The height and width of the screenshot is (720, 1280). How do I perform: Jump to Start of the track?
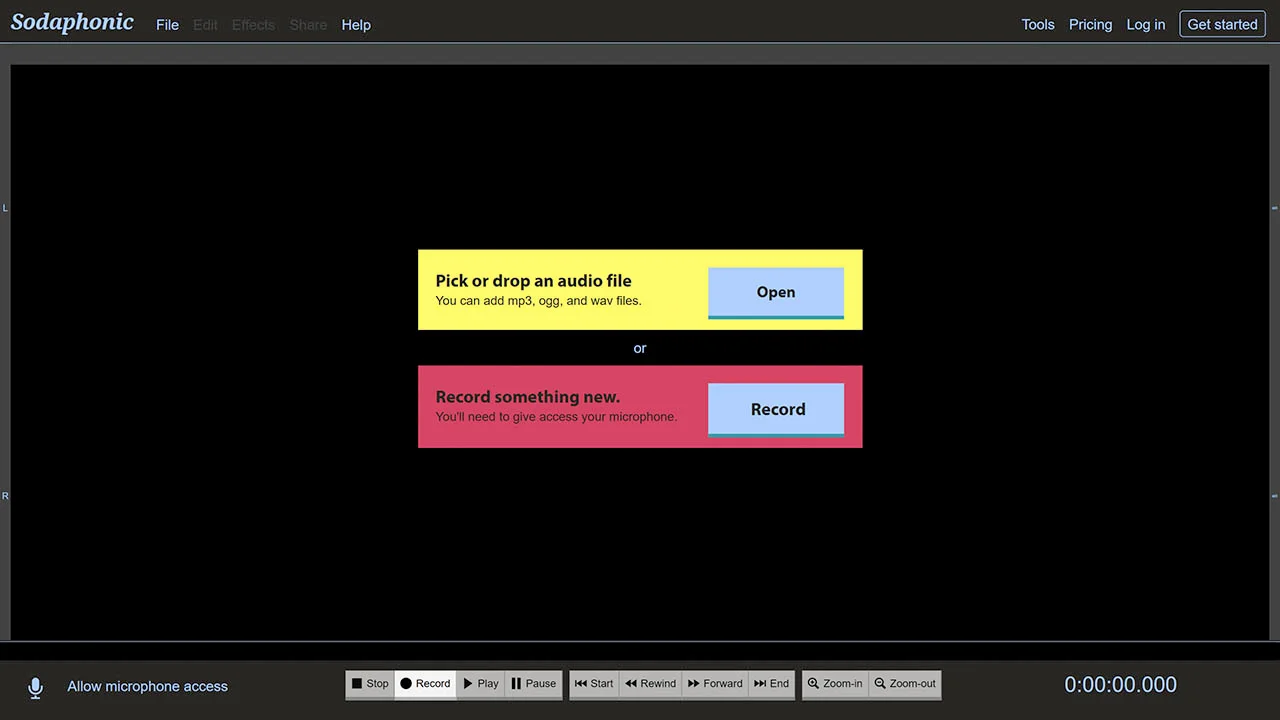(594, 684)
